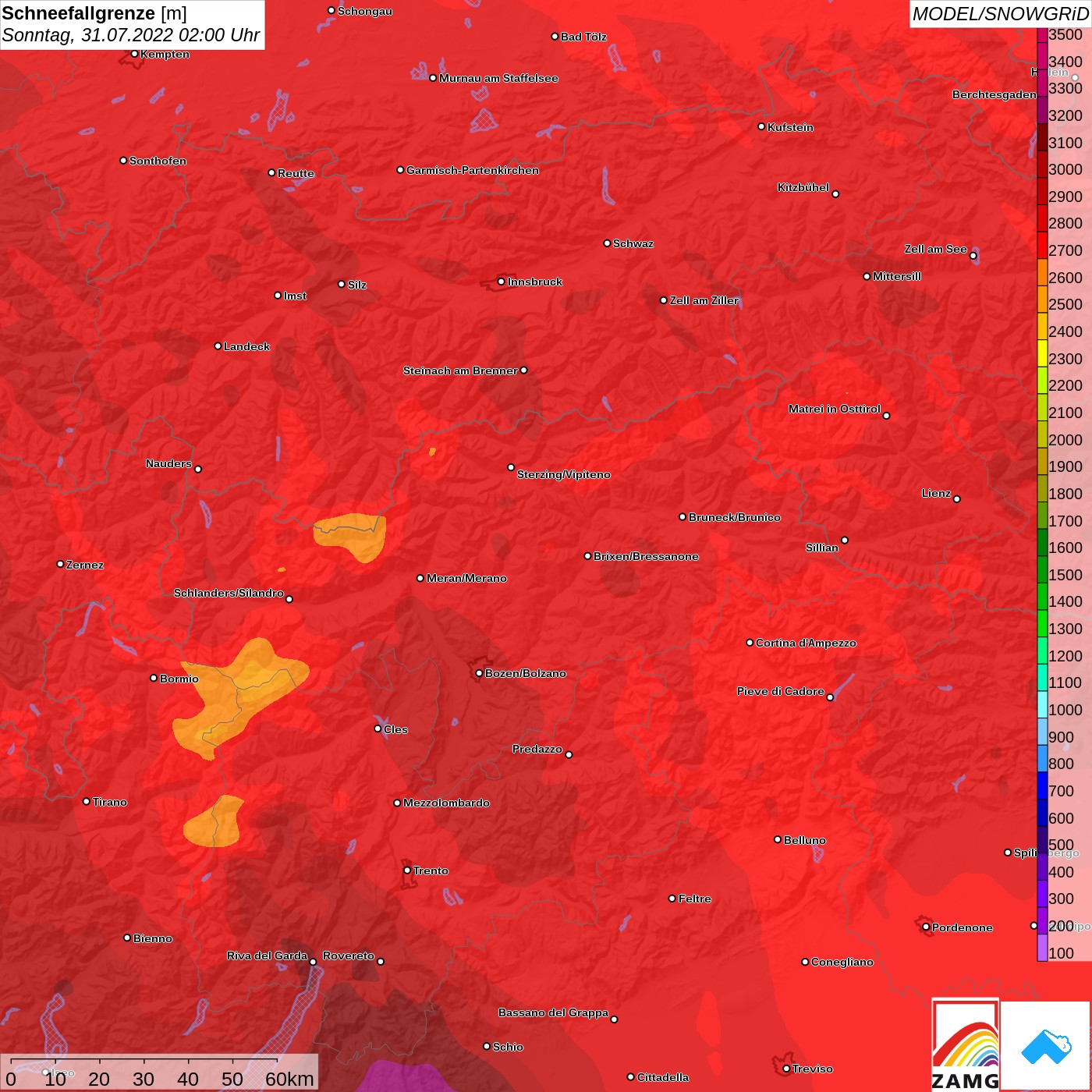1092x1092 pixels.
Task: Click the Kempten city marker dot
Action: coord(134,54)
